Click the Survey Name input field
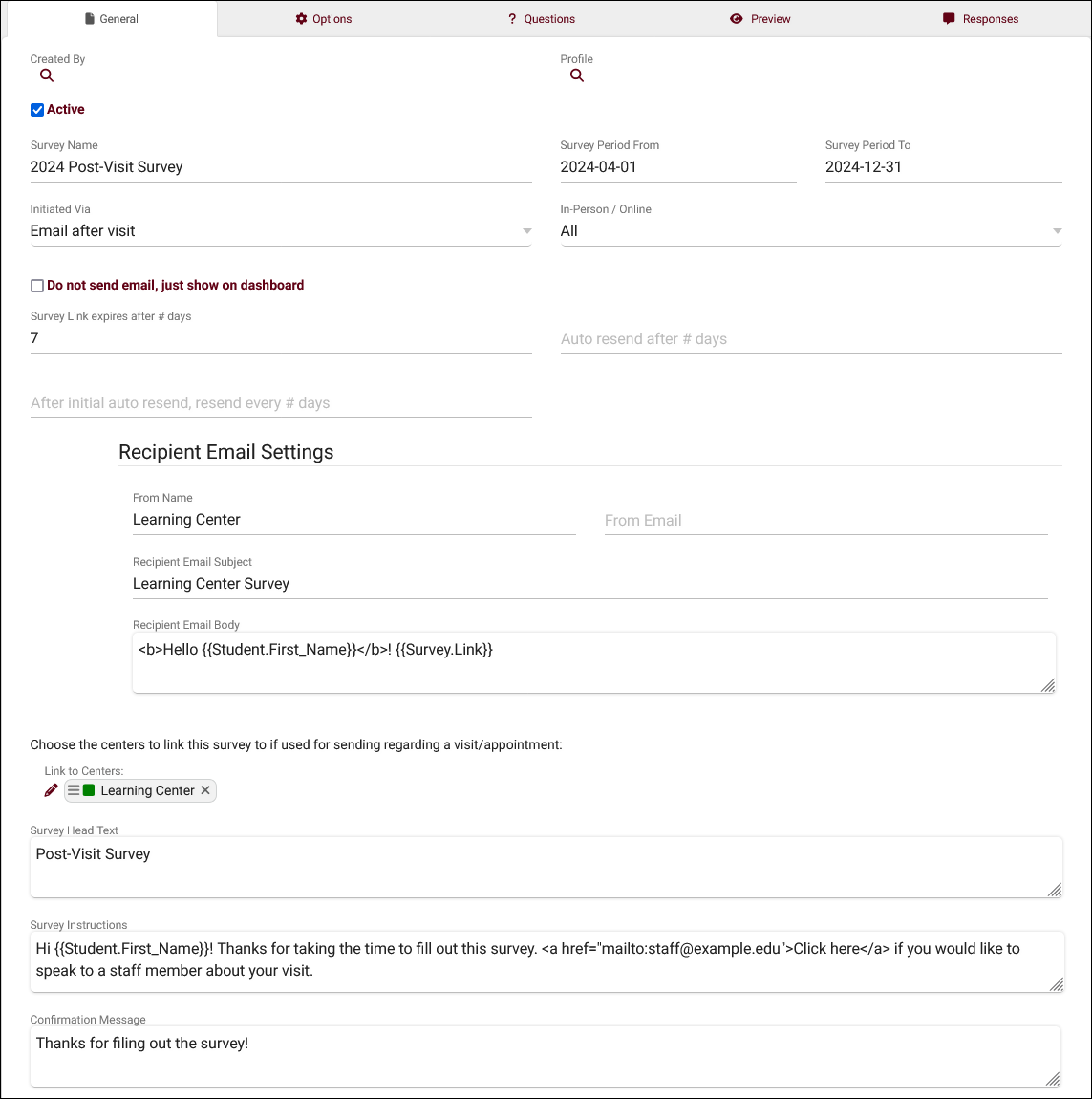This screenshot has height=1099, width=1092. click(x=280, y=167)
